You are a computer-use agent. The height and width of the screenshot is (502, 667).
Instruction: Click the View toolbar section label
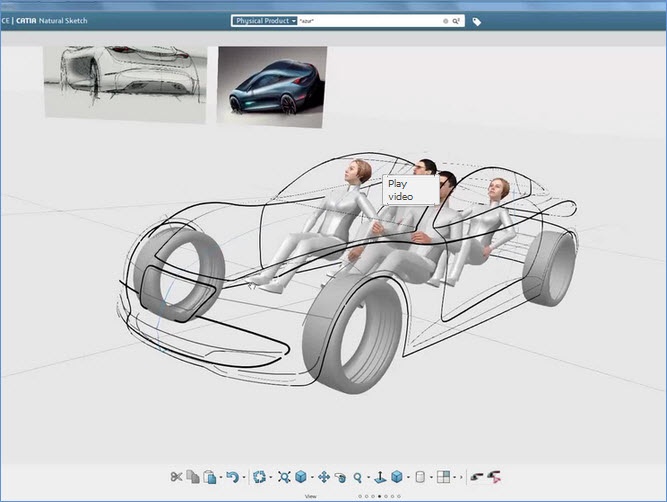click(x=311, y=496)
